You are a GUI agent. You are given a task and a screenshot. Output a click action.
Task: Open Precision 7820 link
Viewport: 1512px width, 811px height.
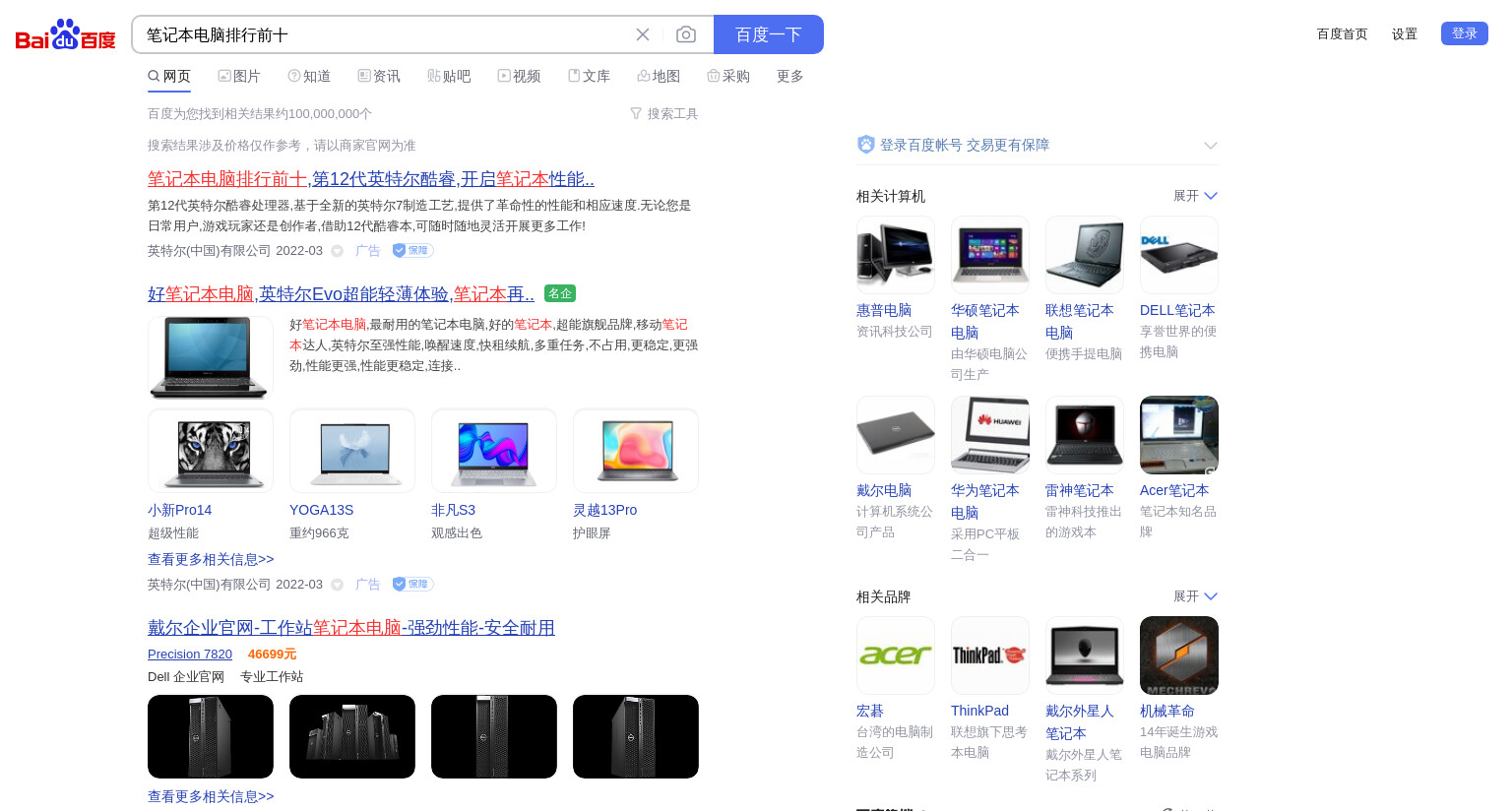[x=190, y=655]
